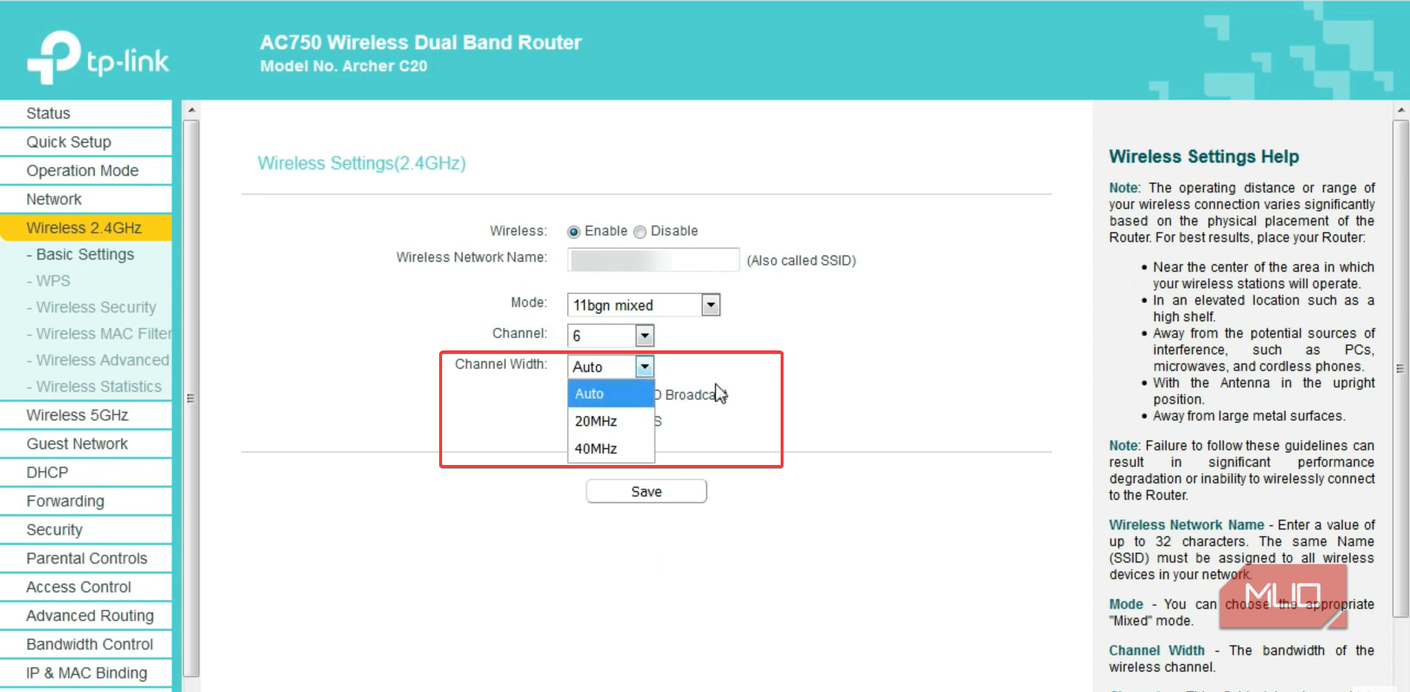This screenshot has height=692, width=1410.
Task: Open the Mode dropdown arrow
Action: (710, 305)
